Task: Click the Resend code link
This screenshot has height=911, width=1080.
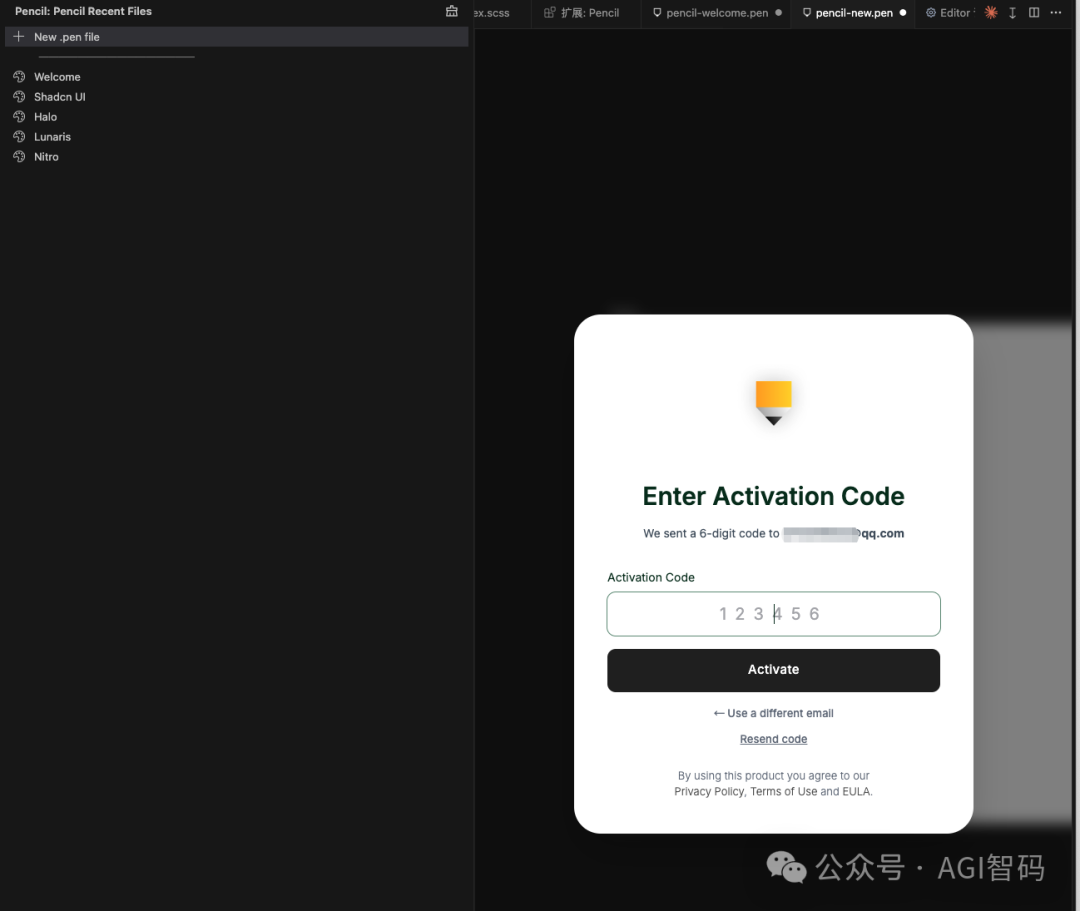Action: pyautogui.click(x=773, y=739)
